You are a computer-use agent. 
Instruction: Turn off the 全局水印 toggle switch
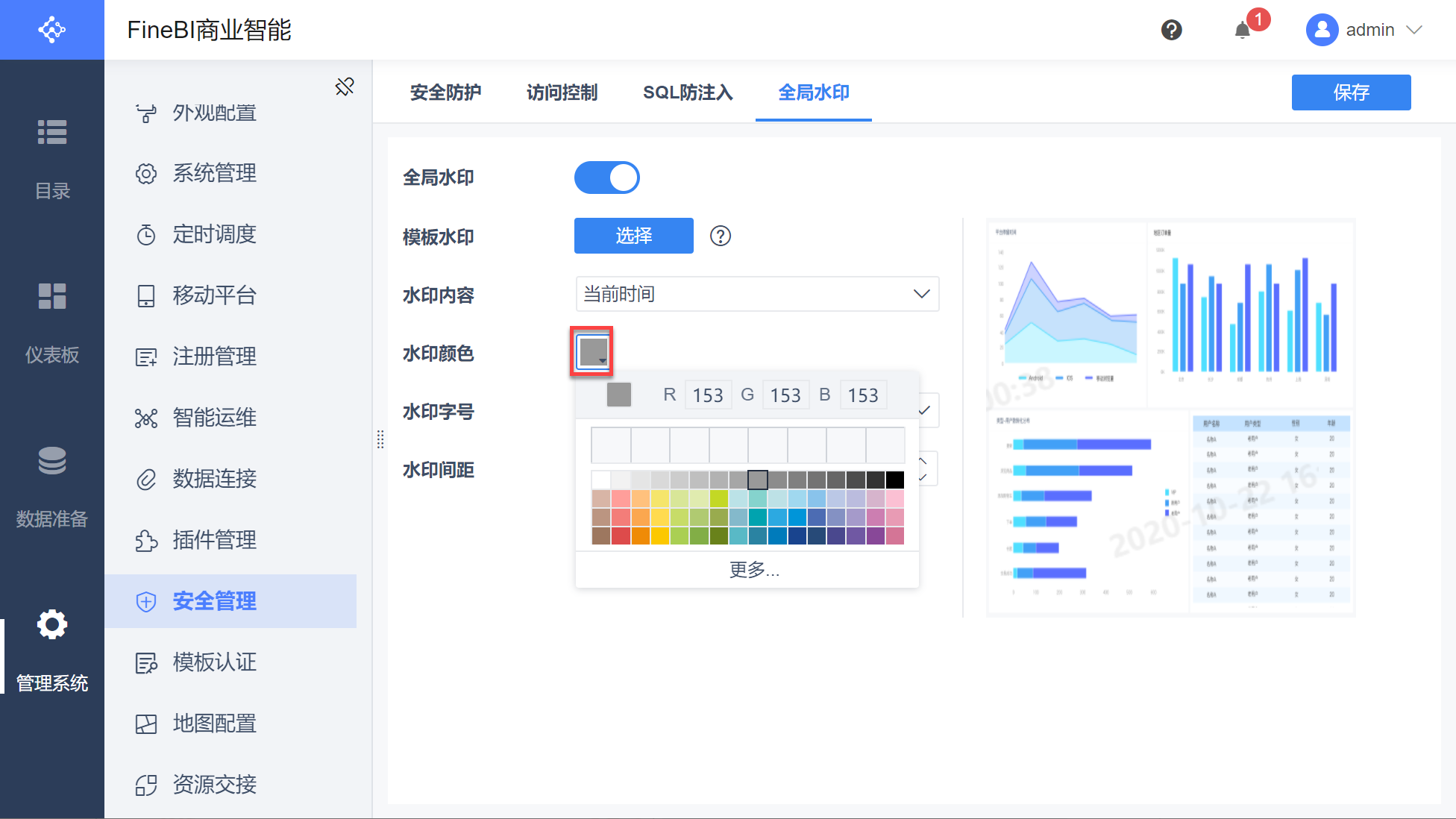click(606, 178)
